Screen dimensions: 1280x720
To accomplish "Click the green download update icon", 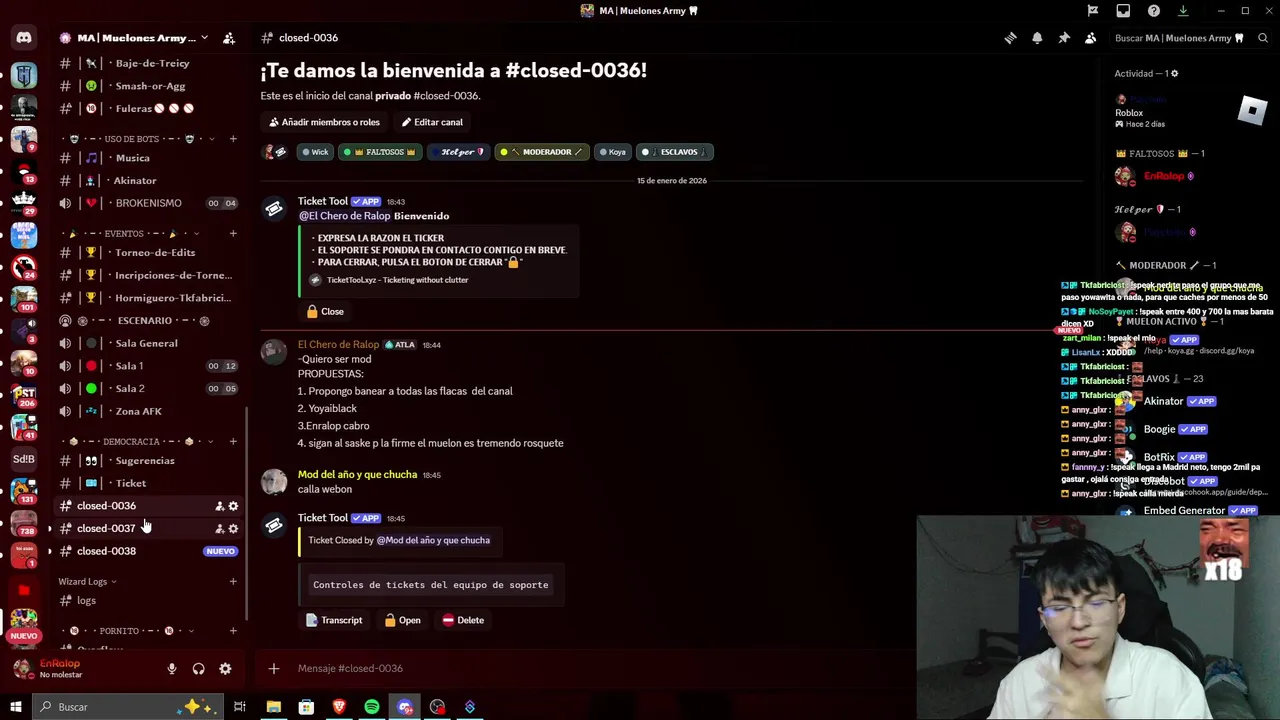I will 1183,11.
